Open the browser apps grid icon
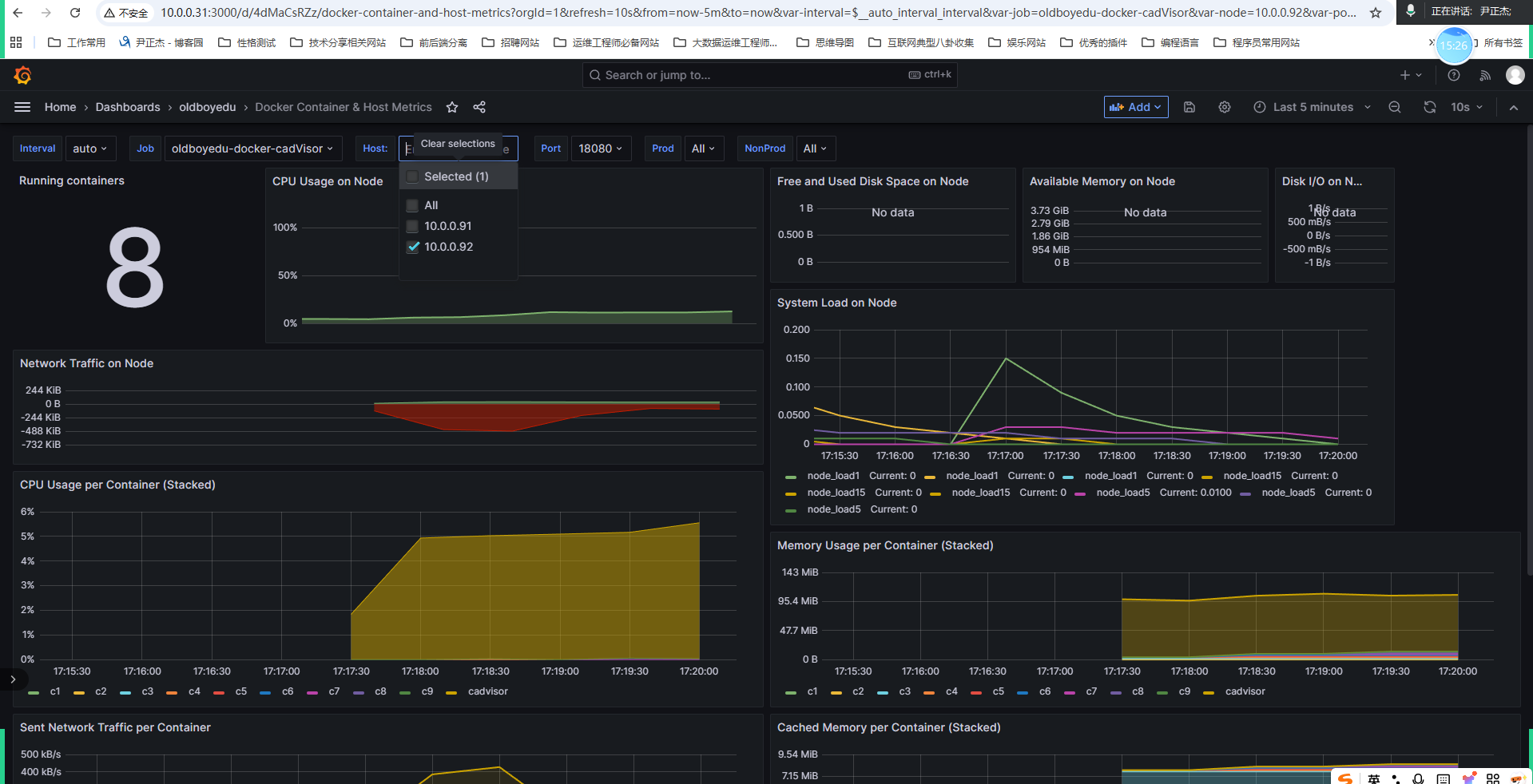The height and width of the screenshot is (784, 1533). pos(16,42)
